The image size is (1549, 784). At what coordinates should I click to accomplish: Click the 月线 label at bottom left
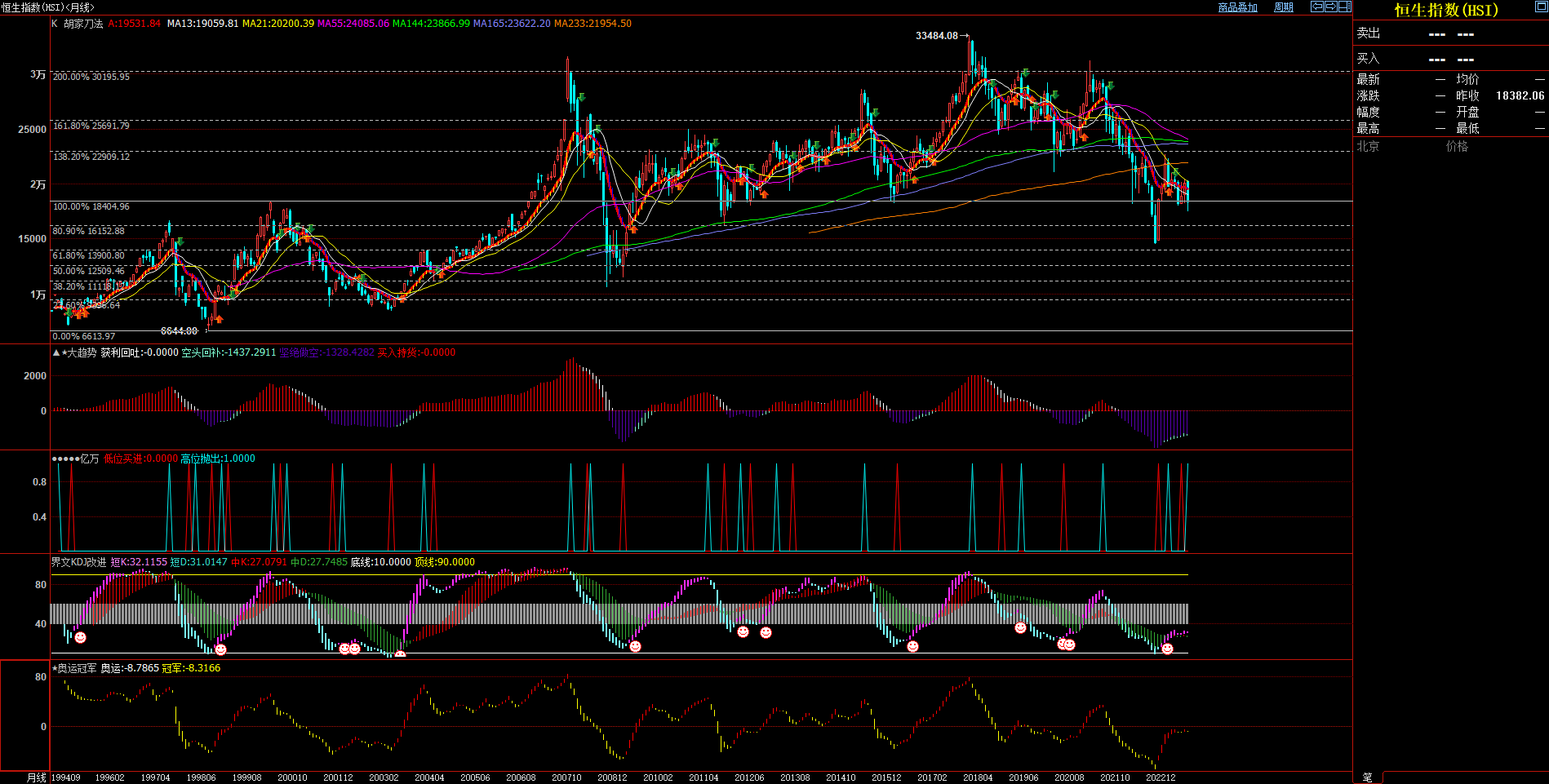click(x=37, y=777)
